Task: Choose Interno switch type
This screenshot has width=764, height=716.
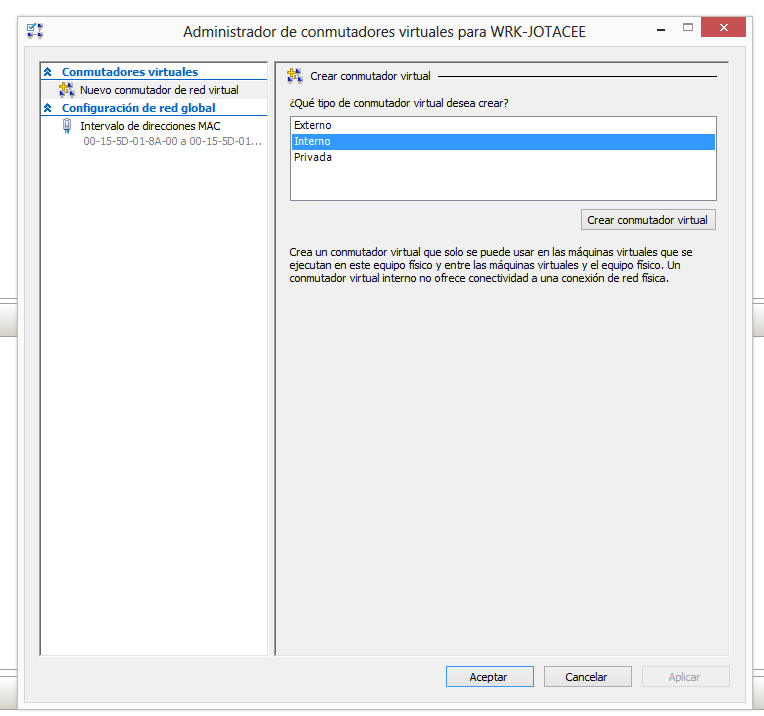Action: pyautogui.click(x=312, y=141)
